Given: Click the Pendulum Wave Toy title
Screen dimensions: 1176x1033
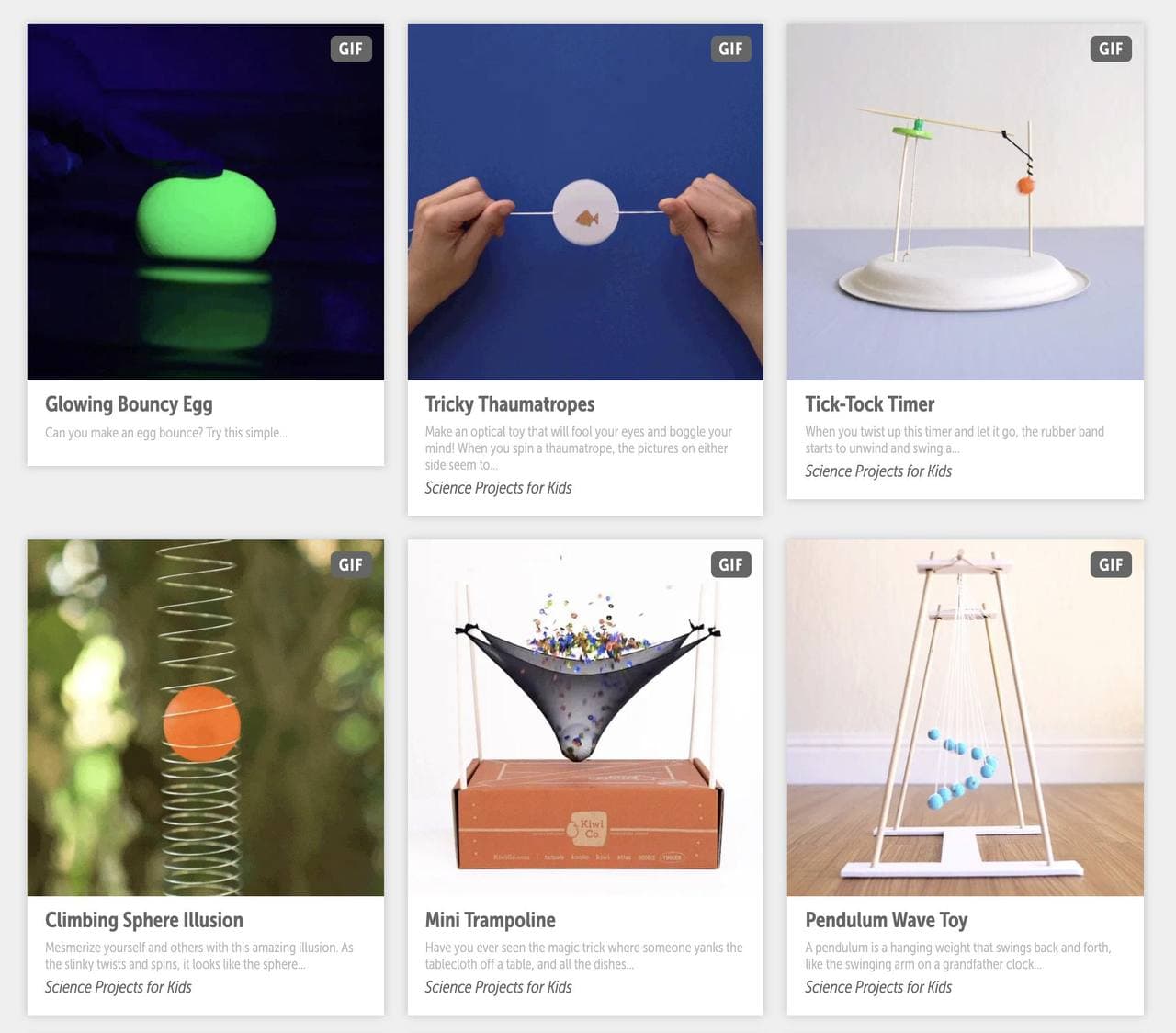Looking at the screenshot, I should click(x=886, y=920).
